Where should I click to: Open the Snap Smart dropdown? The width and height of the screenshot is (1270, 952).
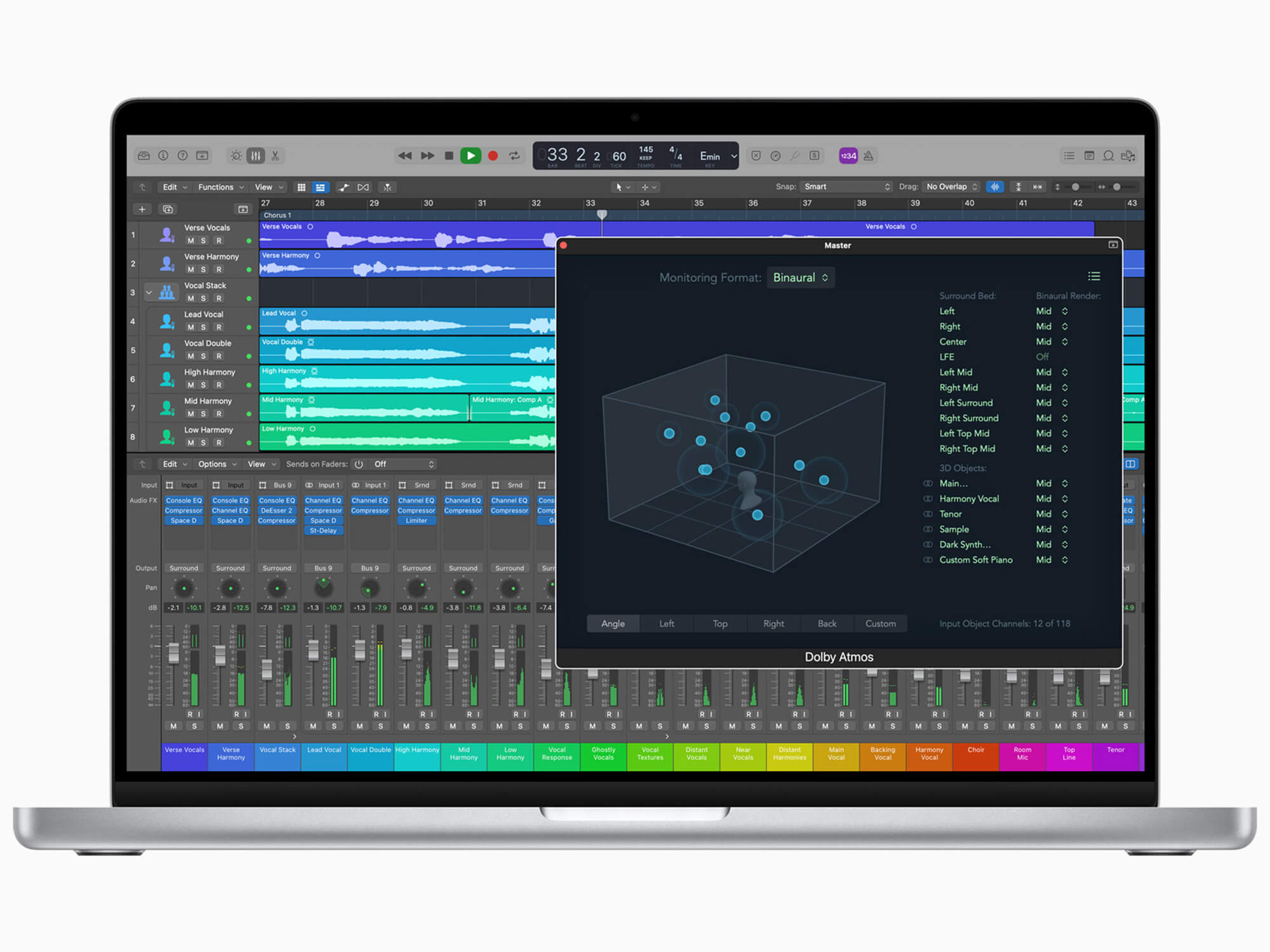[846, 187]
